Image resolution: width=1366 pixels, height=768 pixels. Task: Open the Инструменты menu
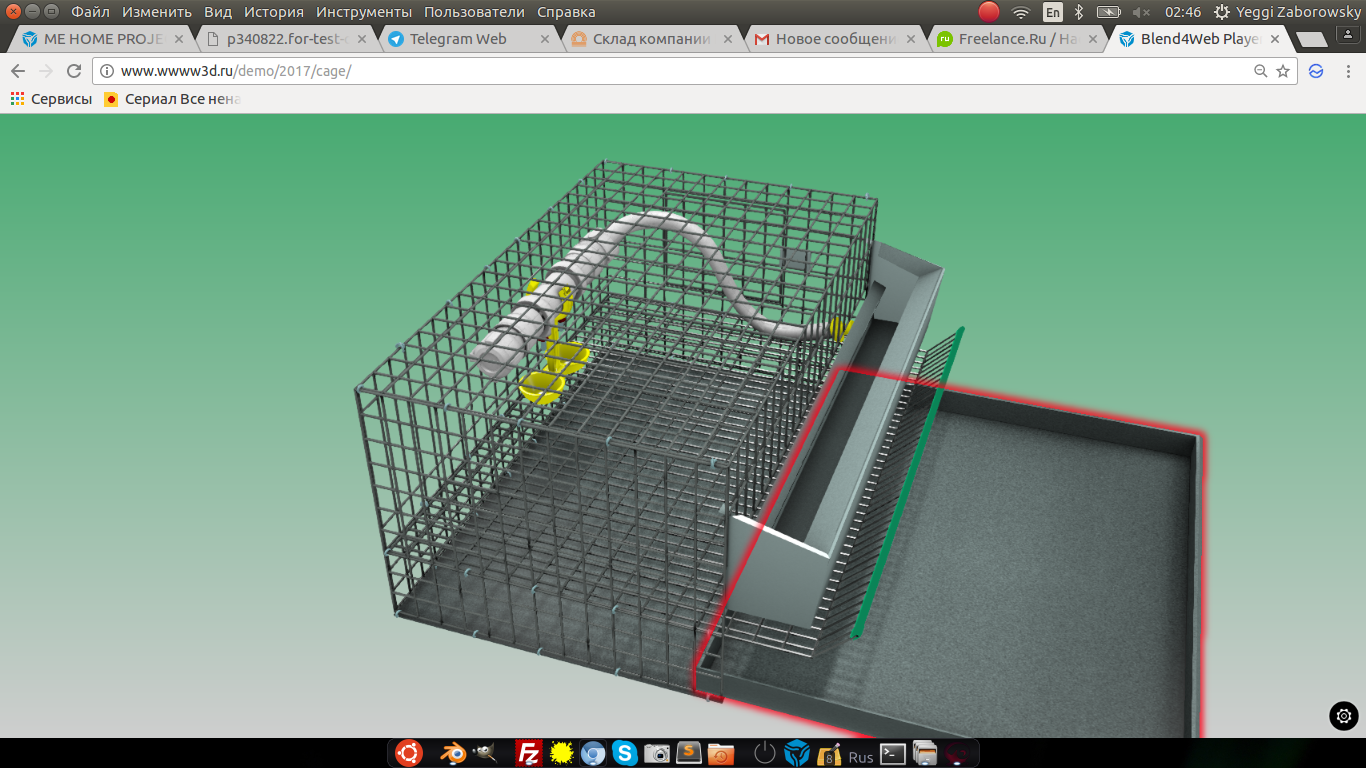pyautogui.click(x=364, y=12)
